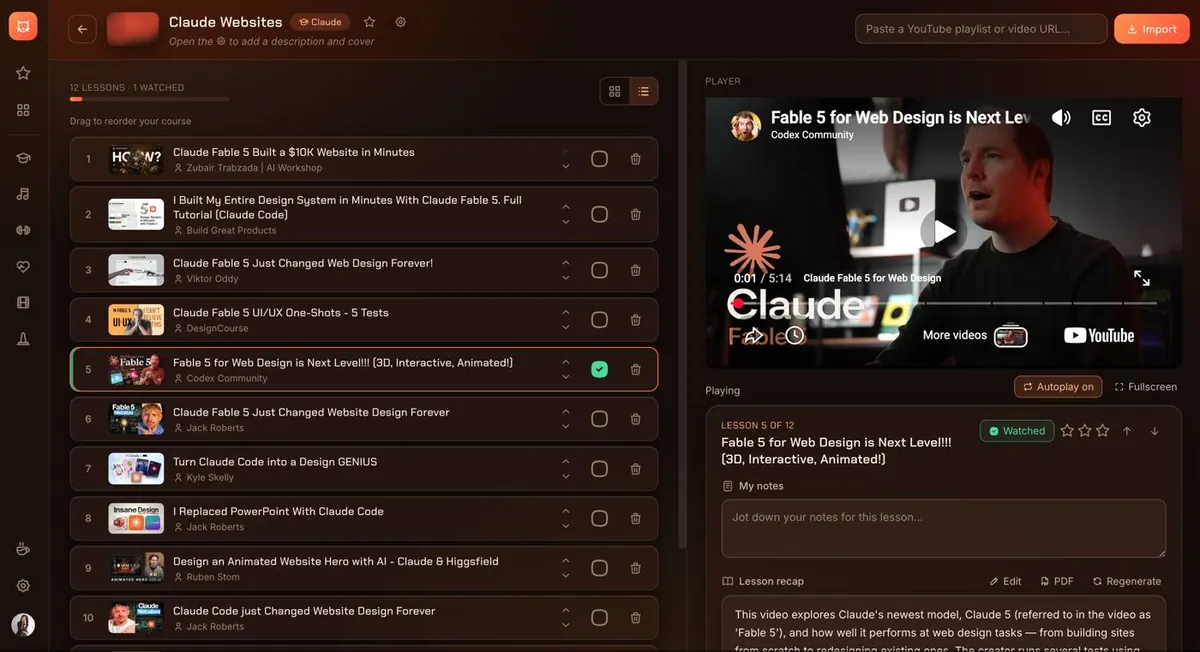Mark lesson 6 as watched

[x=599, y=419]
